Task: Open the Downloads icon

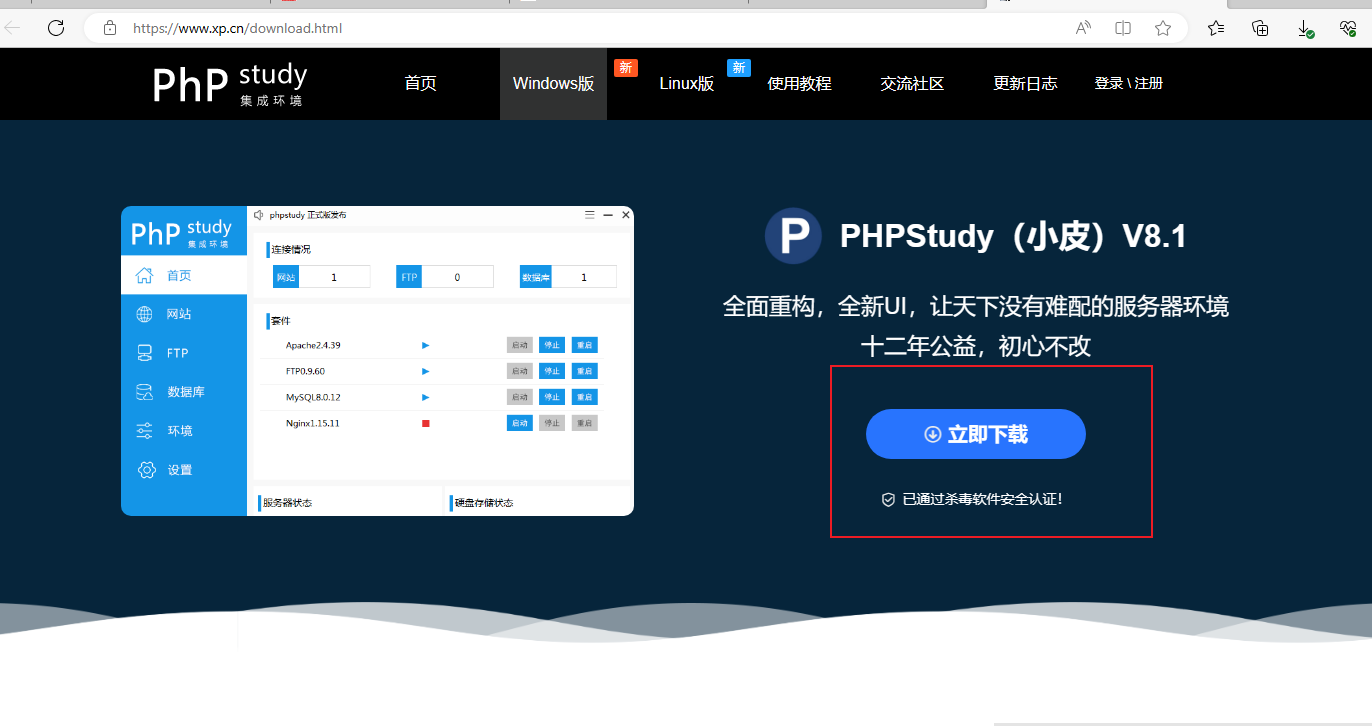Action: [x=1306, y=29]
